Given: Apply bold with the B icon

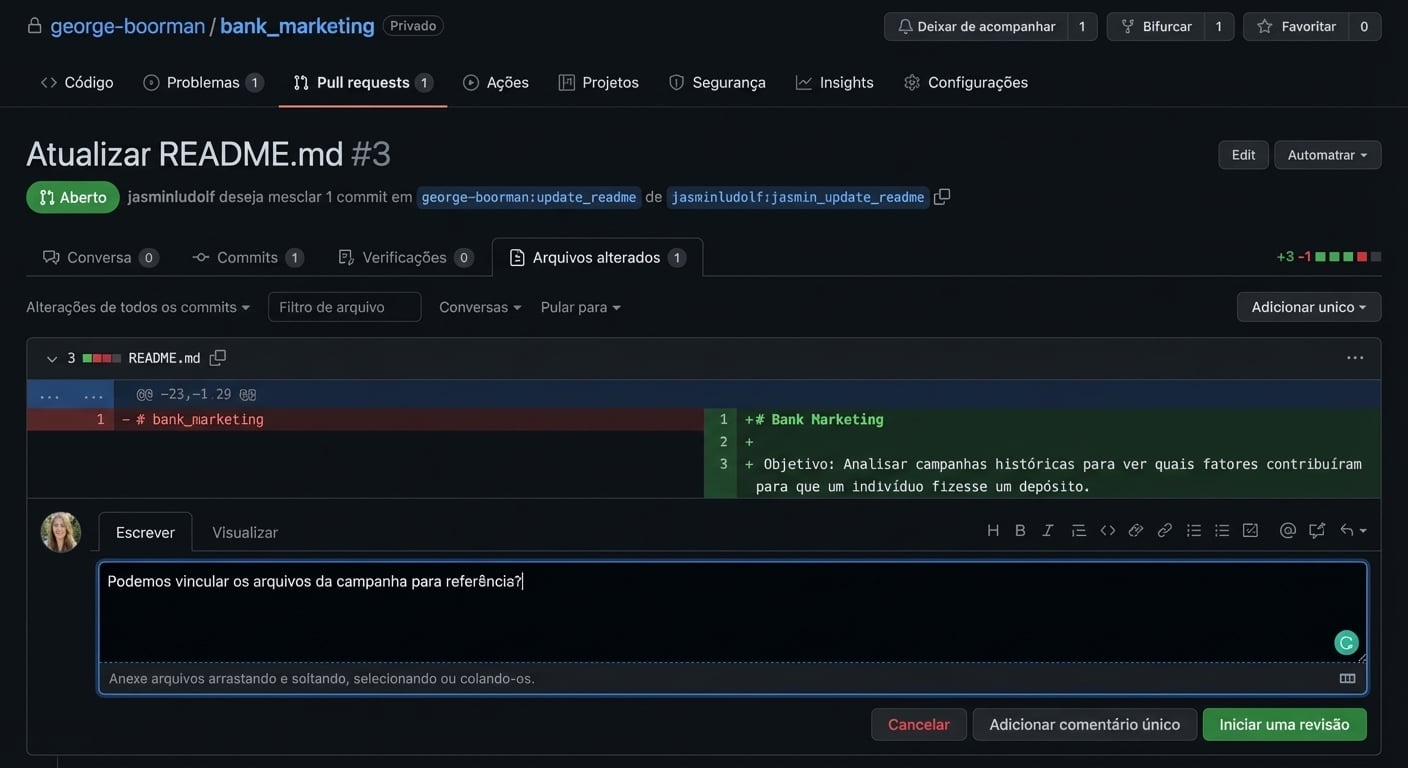Looking at the screenshot, I should [1020, 531].
